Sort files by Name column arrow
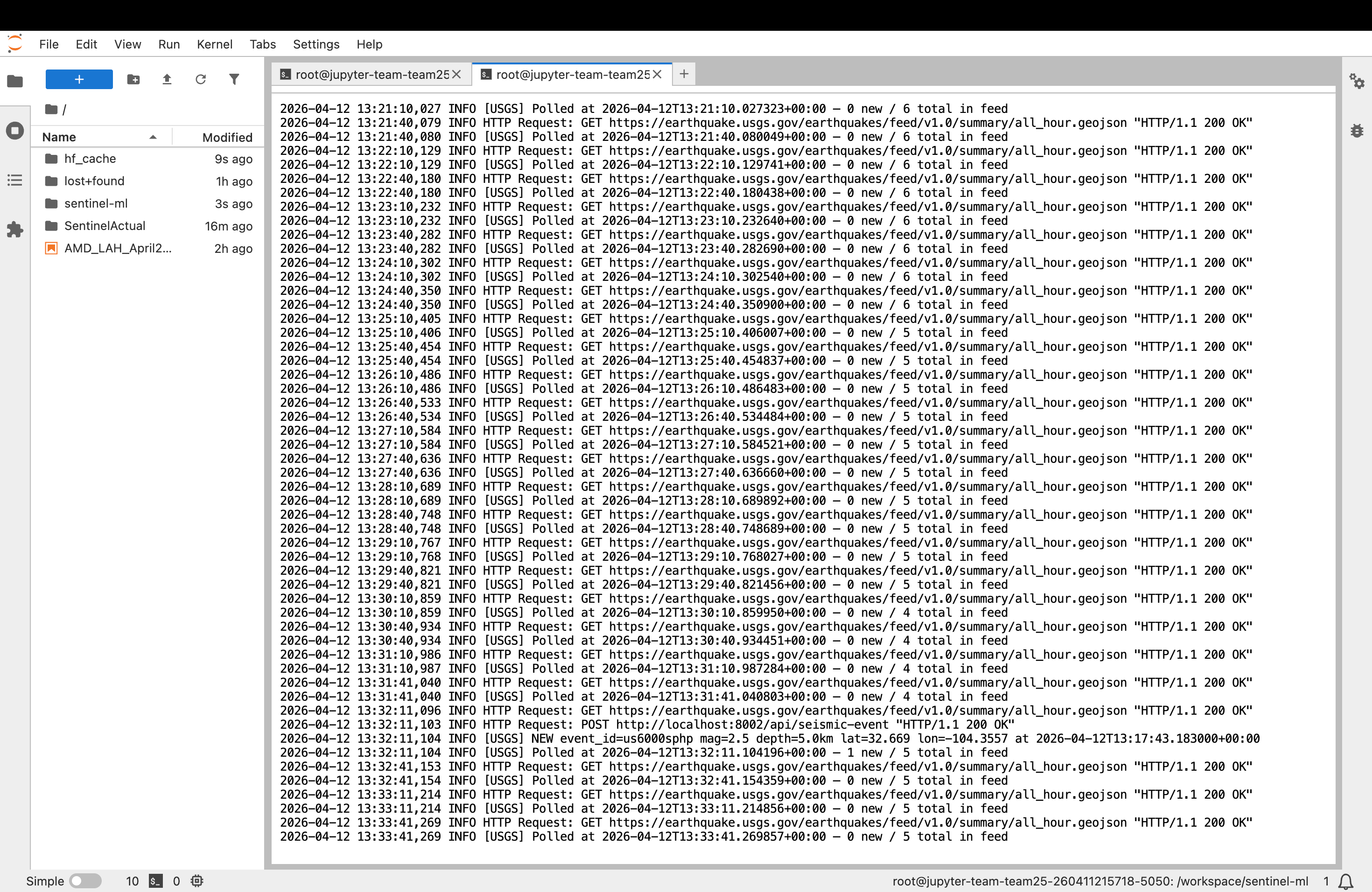Screen dimensions: 1372x892 coord(153,137)
